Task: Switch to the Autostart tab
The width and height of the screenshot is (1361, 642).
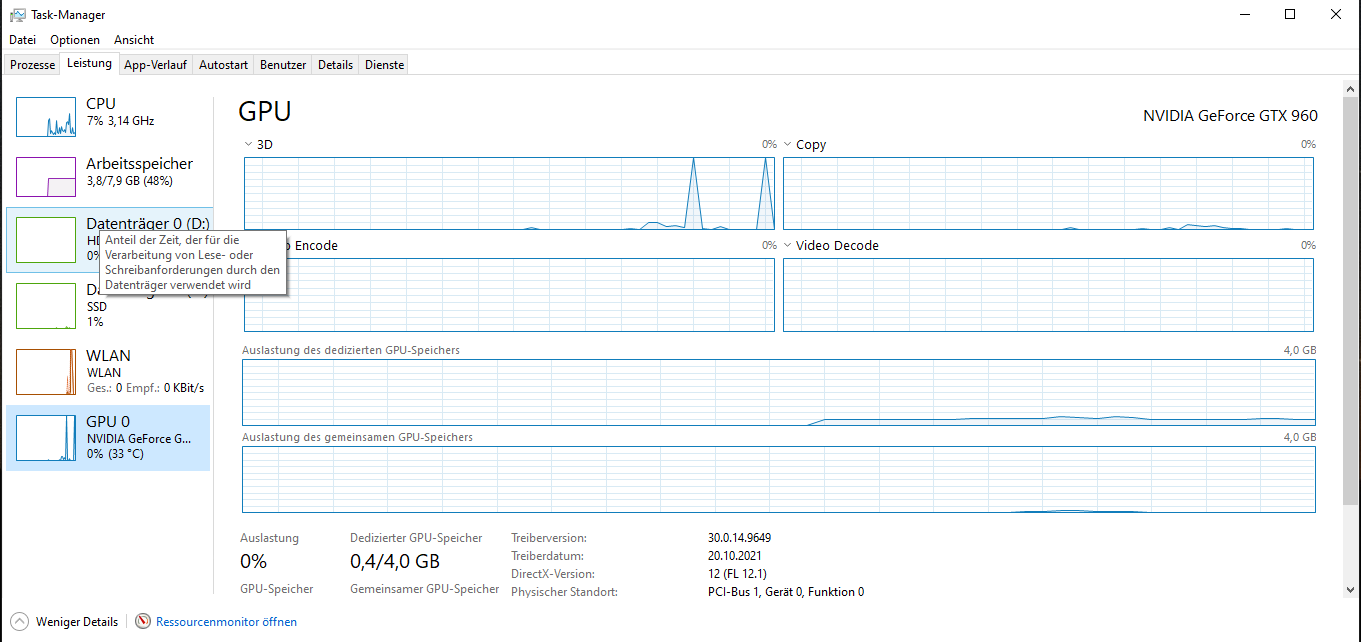Action: tap(223, 65)
